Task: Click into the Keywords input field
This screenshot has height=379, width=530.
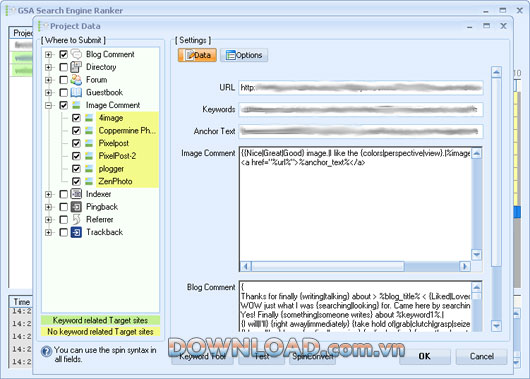Action: [361, 110]
